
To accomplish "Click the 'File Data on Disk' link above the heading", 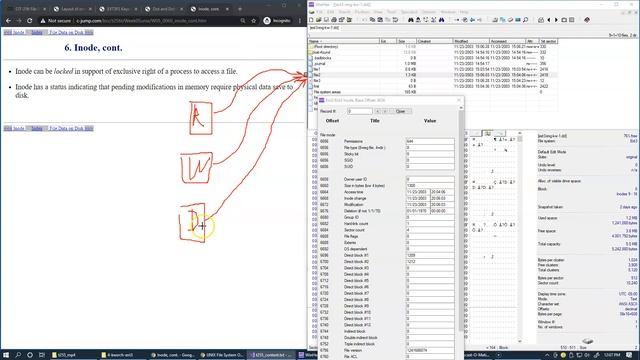I will [x=71, y=32].
